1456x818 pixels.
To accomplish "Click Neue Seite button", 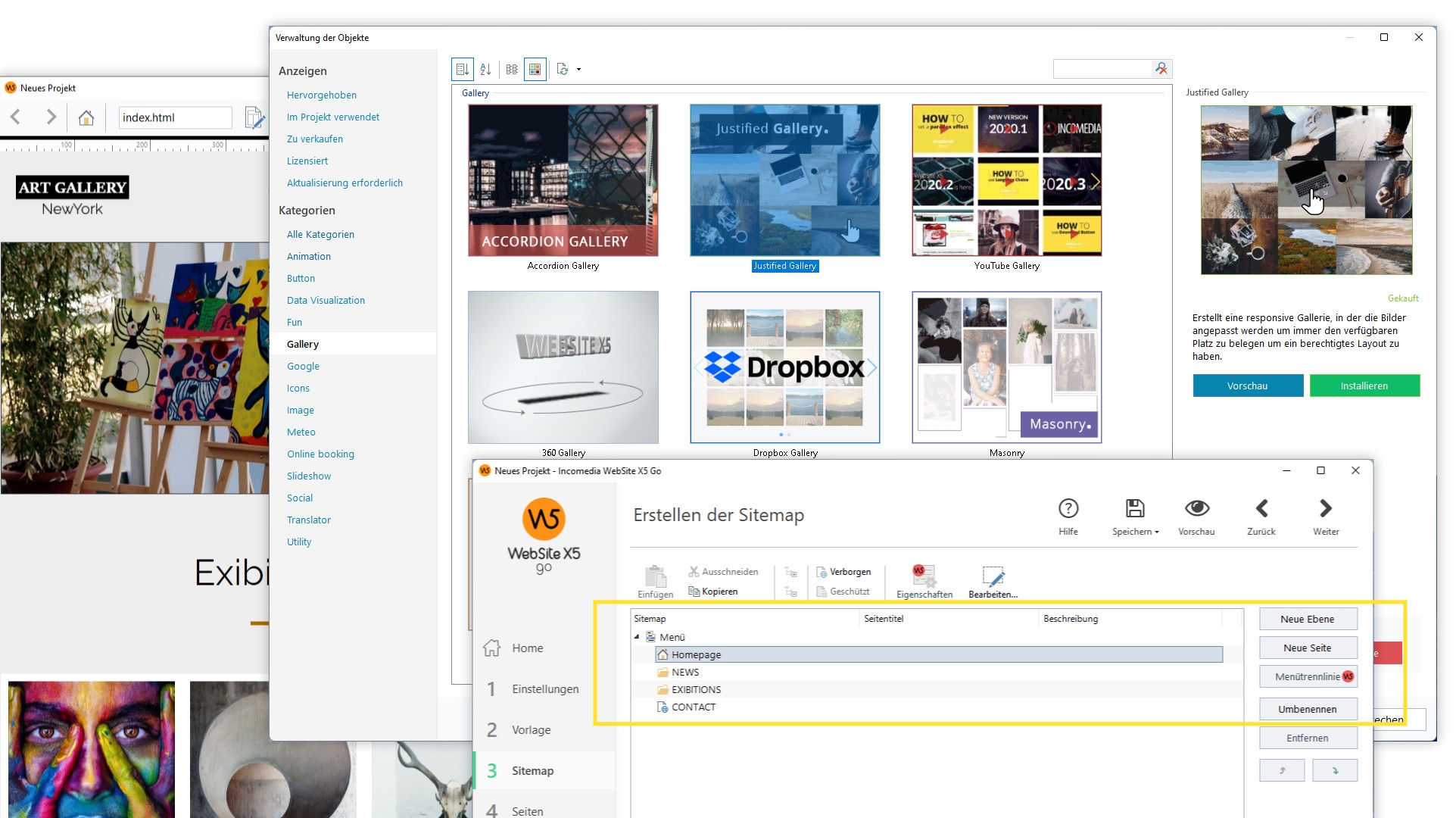I will point(1308,648).
